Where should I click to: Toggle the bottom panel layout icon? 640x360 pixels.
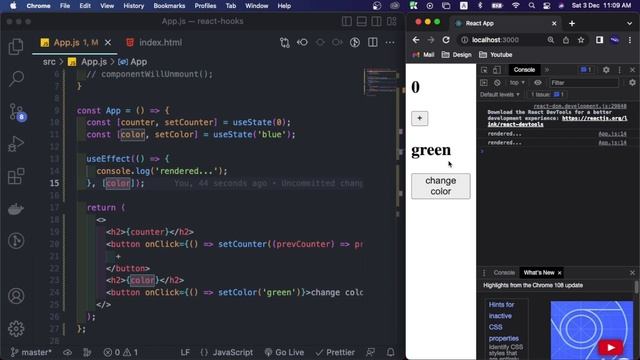(362, 21)
